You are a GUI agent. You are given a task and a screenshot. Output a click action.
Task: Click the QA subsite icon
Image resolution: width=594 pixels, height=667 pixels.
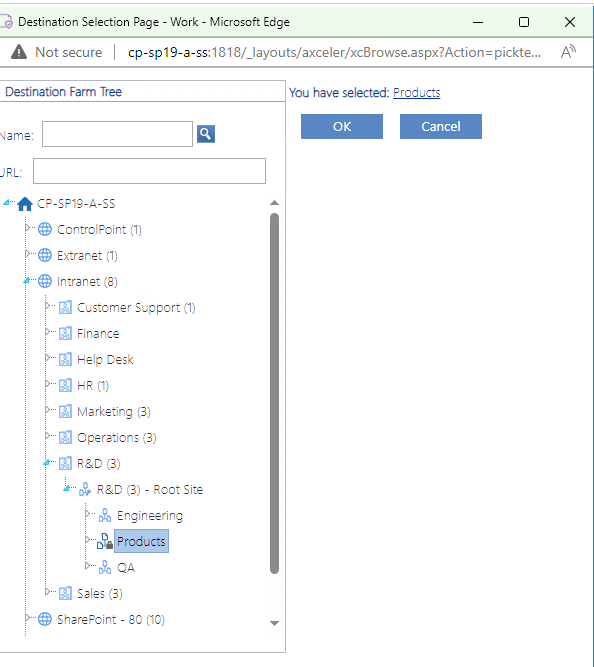pos(105,567)
